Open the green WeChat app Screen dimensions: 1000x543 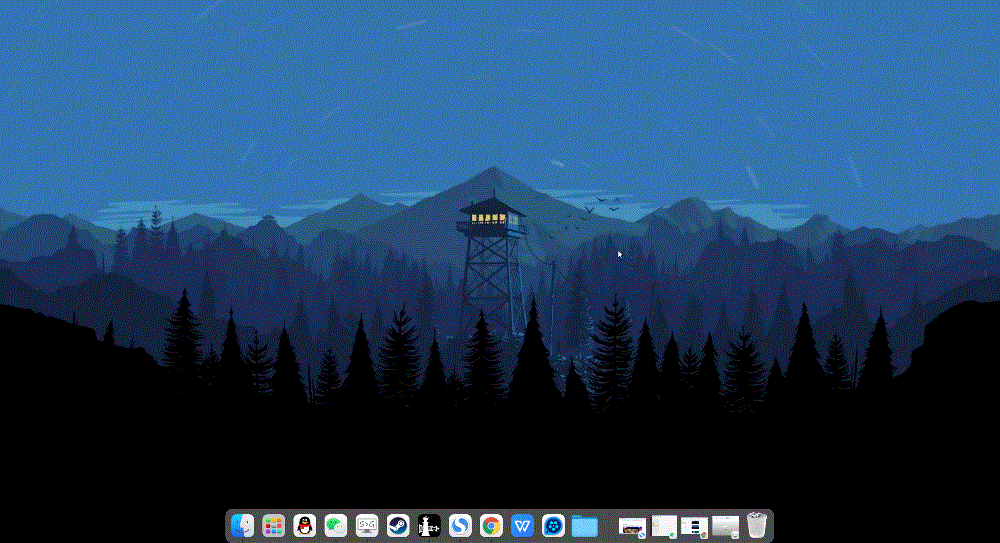(335, 526)
